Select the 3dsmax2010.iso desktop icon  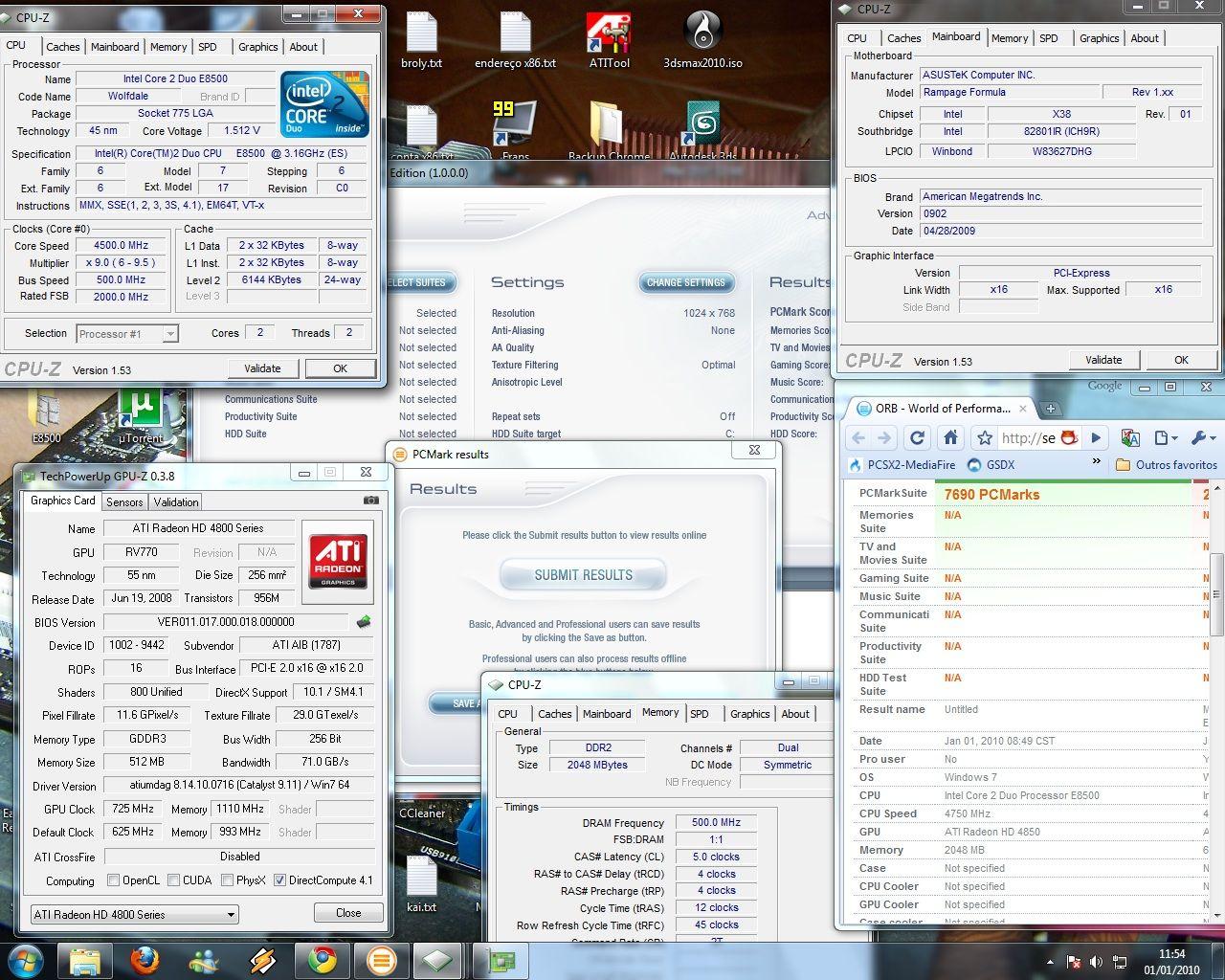[702, 38]
